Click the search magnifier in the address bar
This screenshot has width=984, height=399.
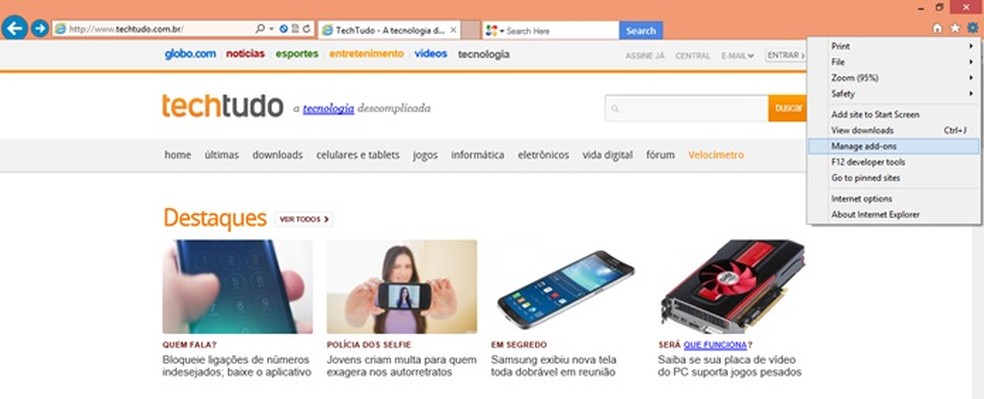[260, 29]
